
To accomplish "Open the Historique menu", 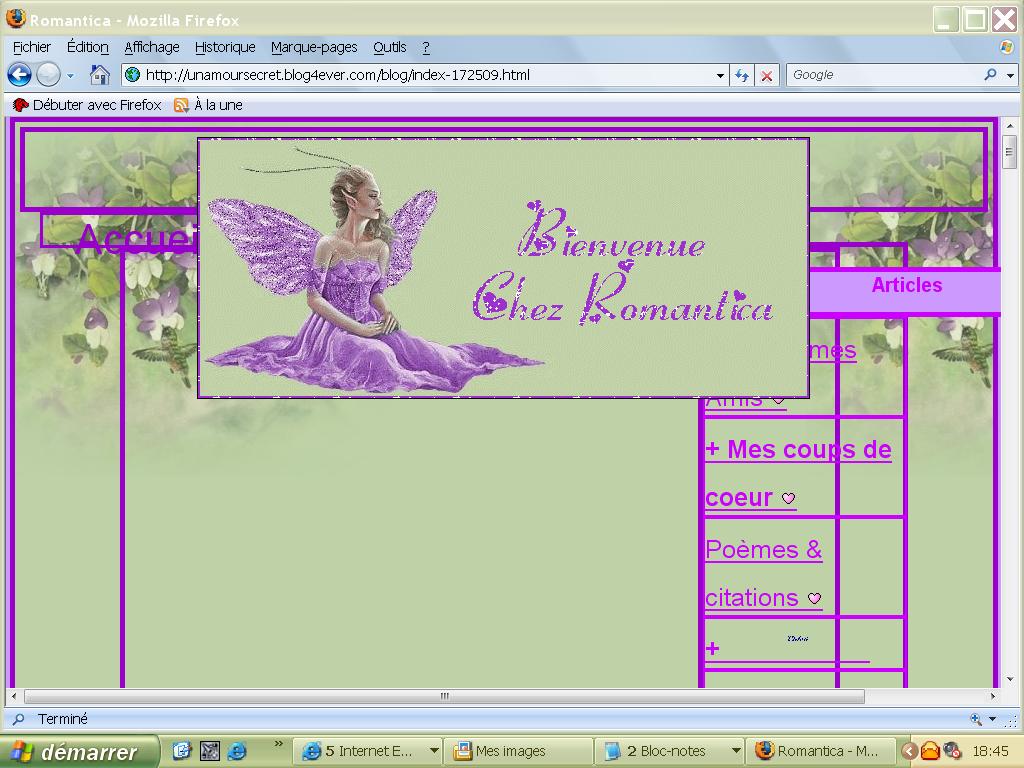I will pos(225,47).
